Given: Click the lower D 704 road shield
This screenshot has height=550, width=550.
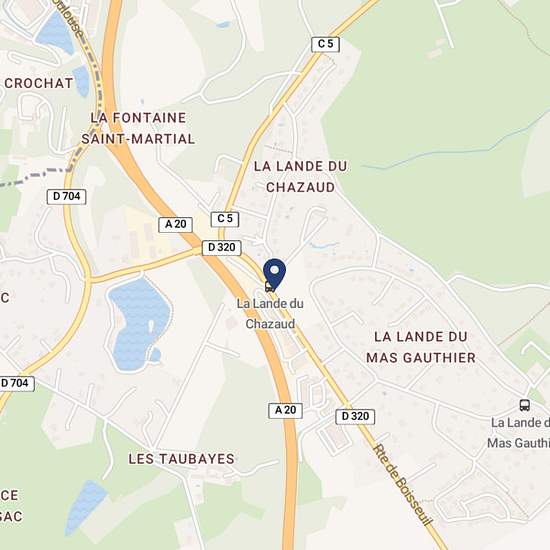Looking at the screenshot, I should tap(16, 383).
